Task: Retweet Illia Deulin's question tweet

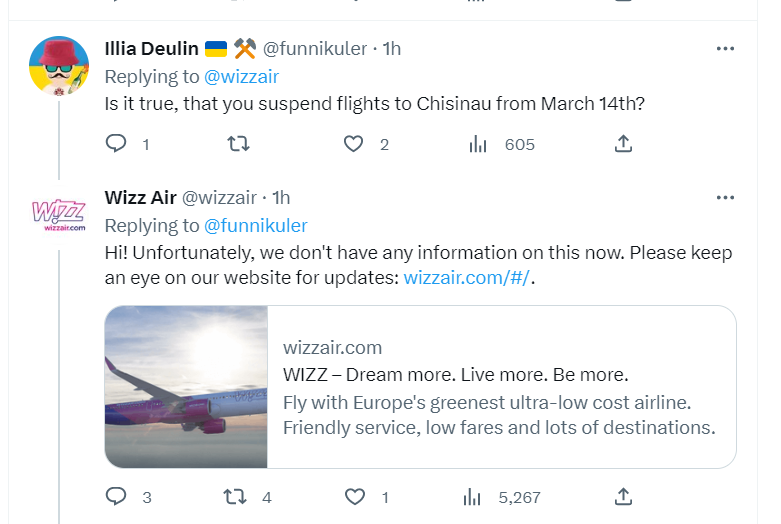Action: point(238,144)
